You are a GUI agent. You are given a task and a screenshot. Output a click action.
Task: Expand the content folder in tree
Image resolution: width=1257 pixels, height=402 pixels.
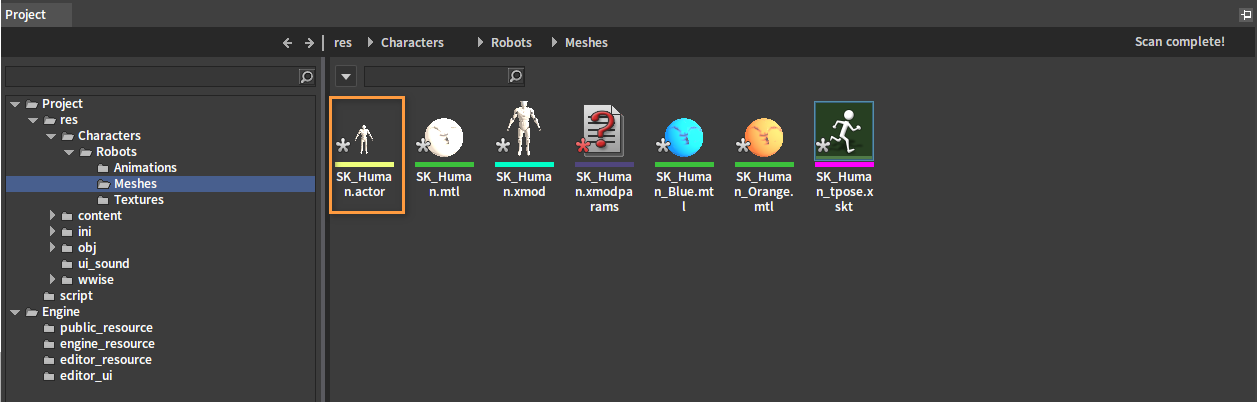pyautogui.click(x=53, y=216)
